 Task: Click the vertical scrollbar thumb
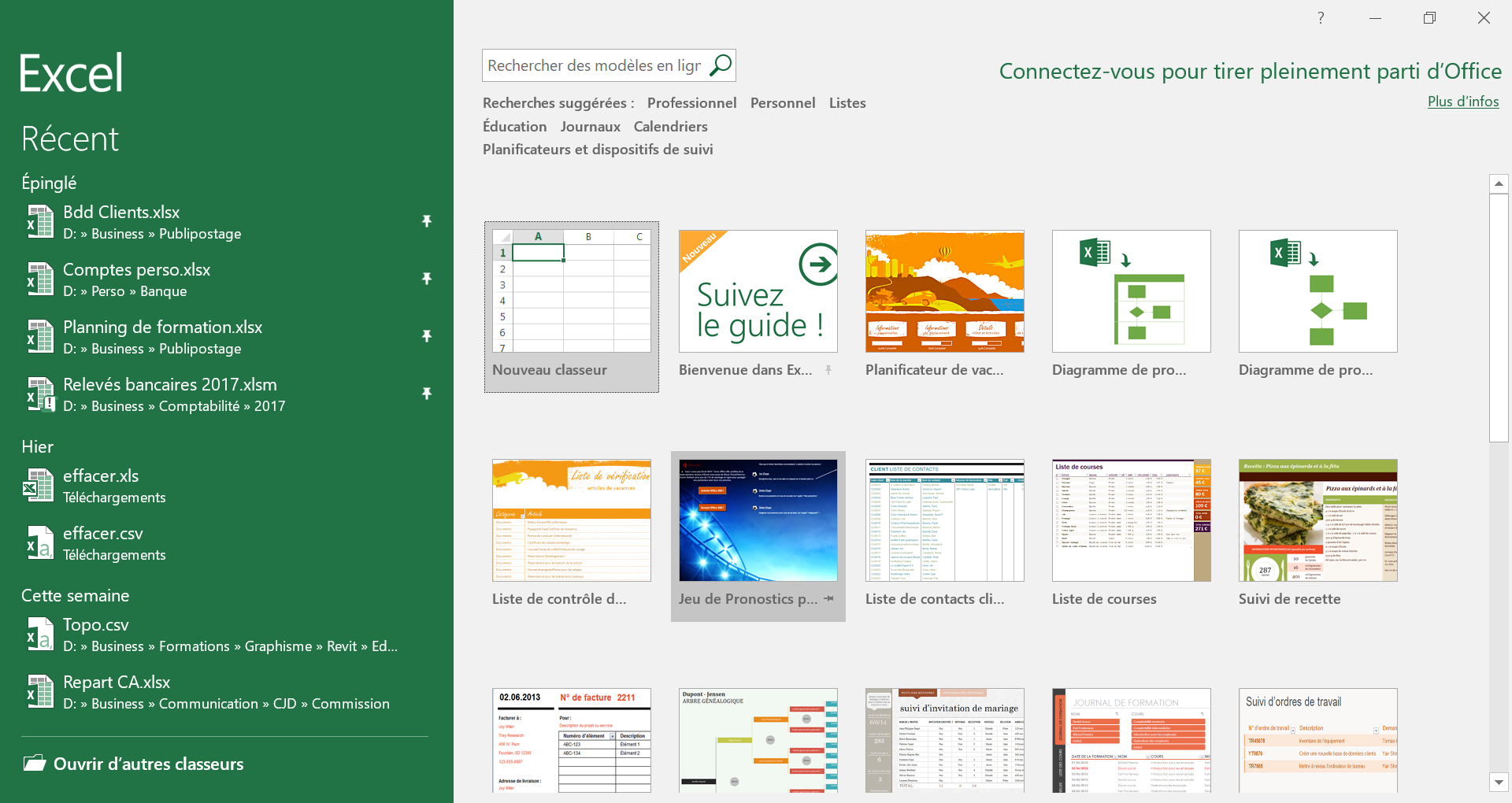click(1499, 318)
